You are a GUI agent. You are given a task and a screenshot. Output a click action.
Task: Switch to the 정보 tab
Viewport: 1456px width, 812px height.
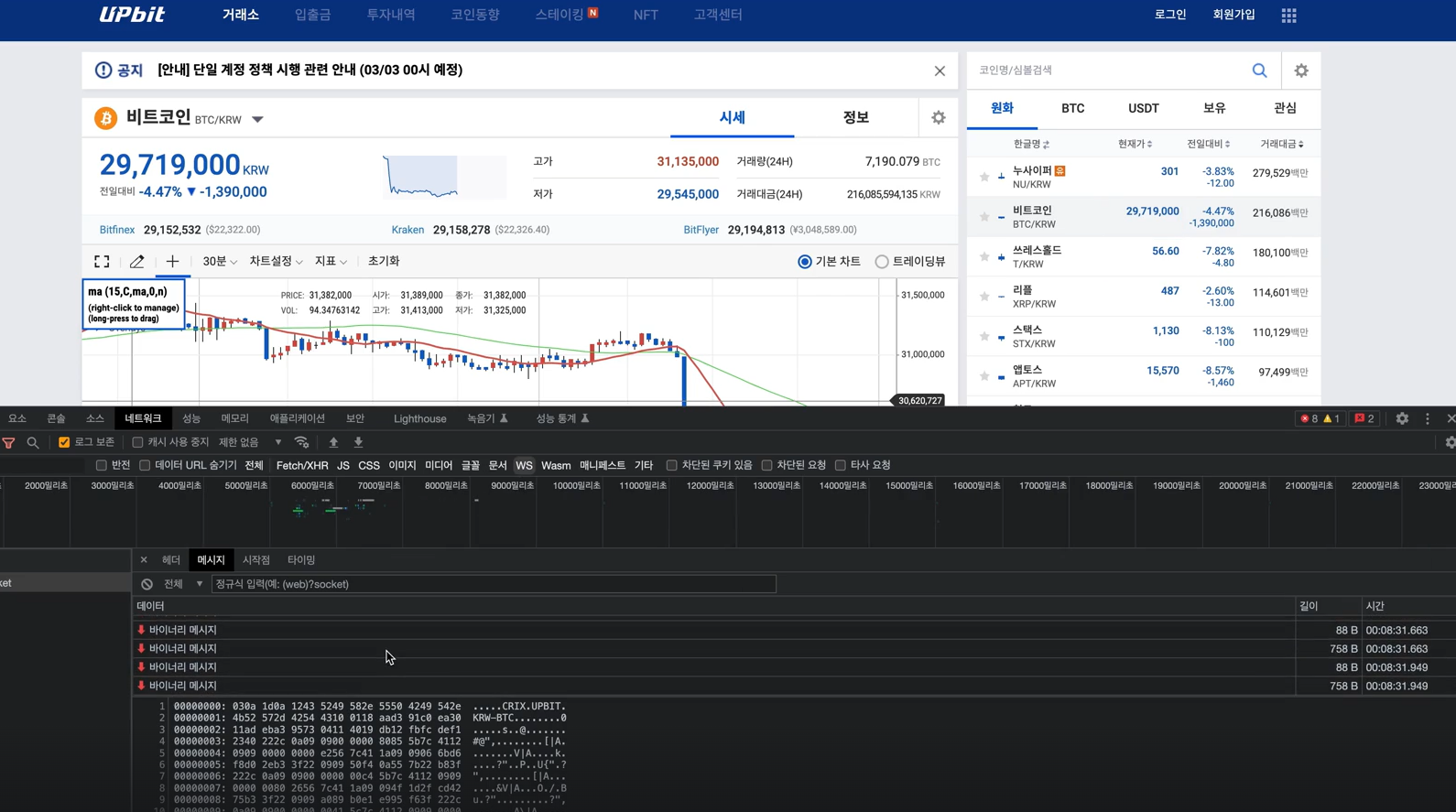click(855, 117)
